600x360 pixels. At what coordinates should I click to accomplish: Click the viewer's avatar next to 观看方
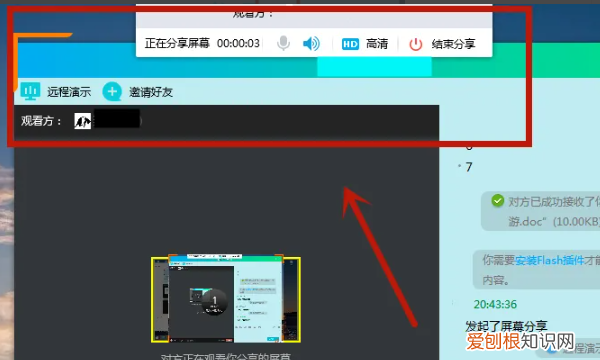point(83,121)
